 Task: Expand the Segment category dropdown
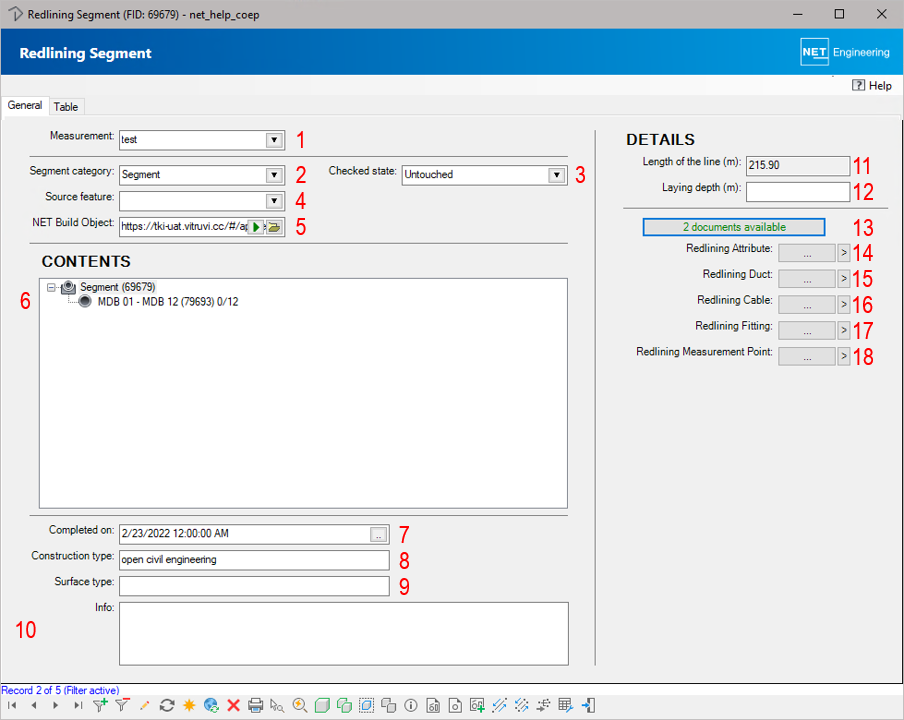coord(275,174)
